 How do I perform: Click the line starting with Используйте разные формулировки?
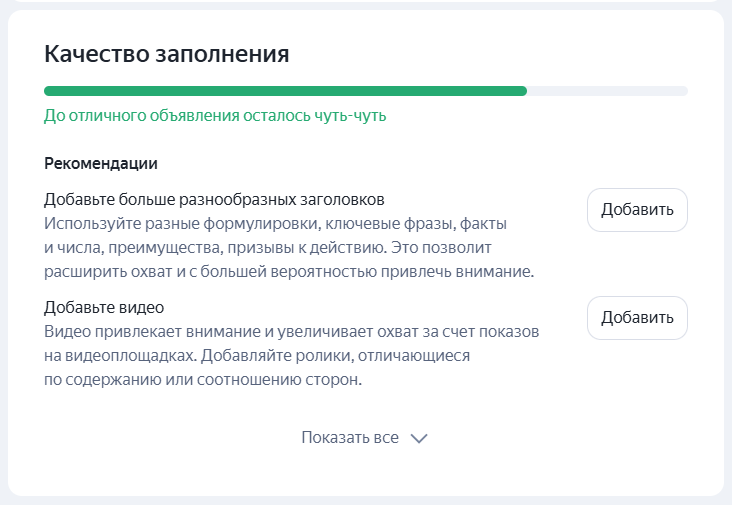[275, 222]
